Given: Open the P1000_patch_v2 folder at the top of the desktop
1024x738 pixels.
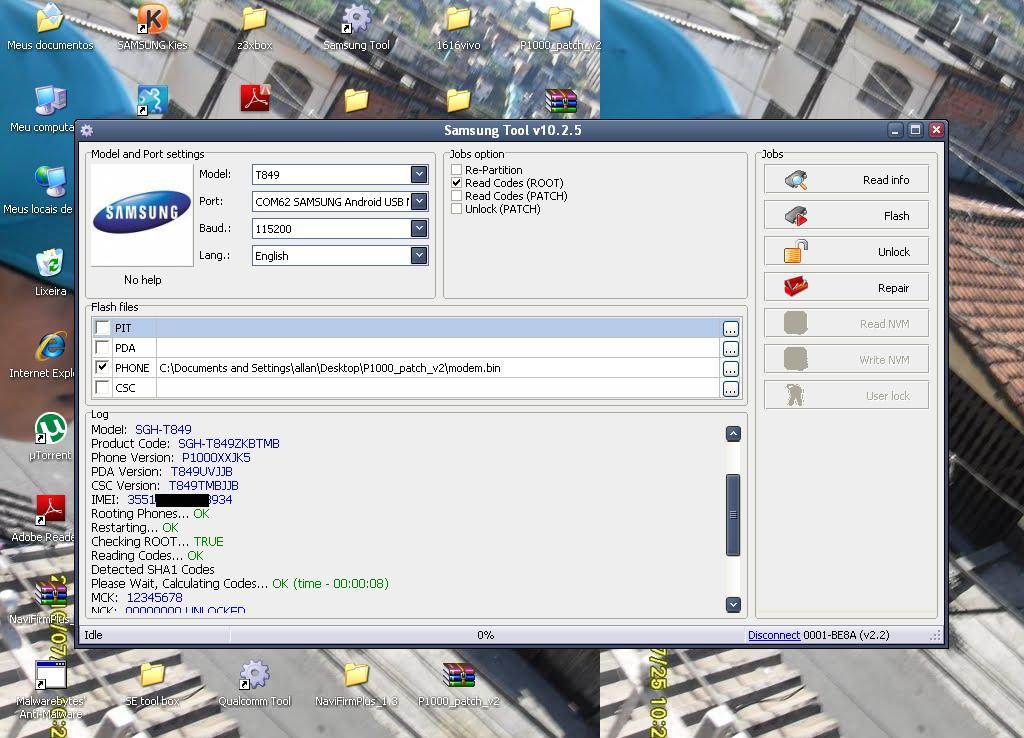Looking at the screenshot, I should [x=560, y=26].
